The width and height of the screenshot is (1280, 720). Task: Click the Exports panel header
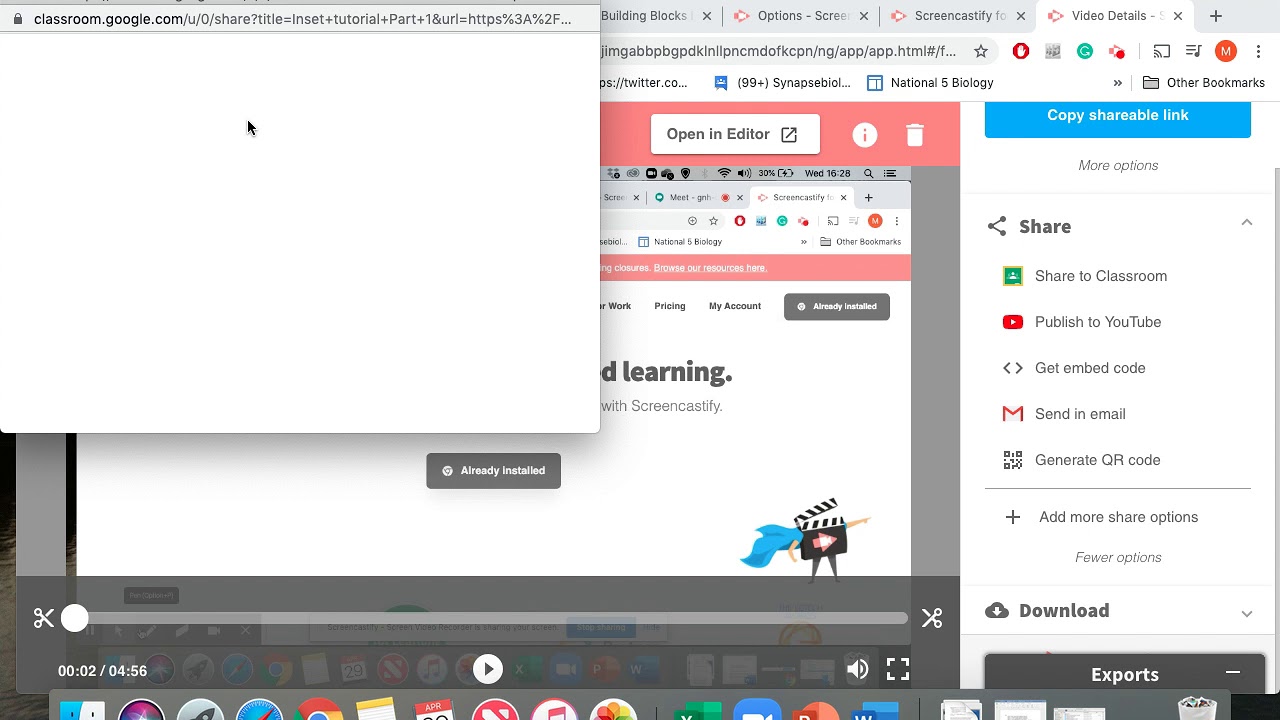pyautogui.click(x=1125, y=674)
